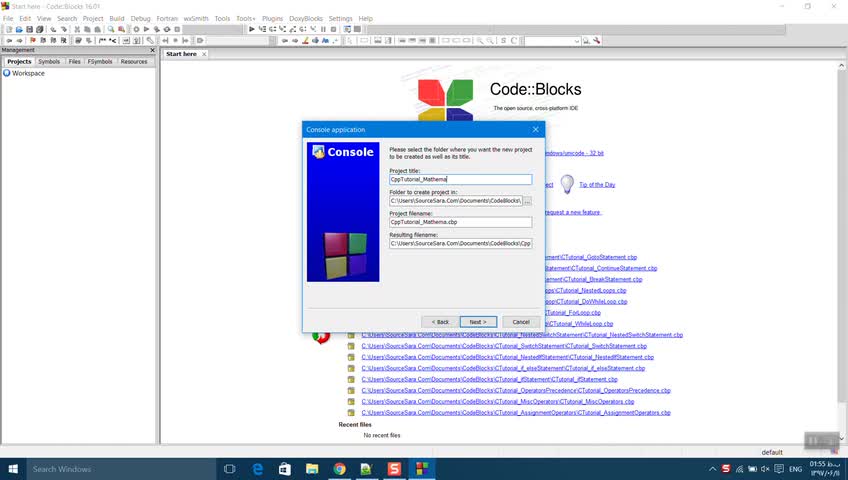Click the Debugging windows toolbar icon
This screenshot has height=480, width=848.
click(x=347, y=29)
